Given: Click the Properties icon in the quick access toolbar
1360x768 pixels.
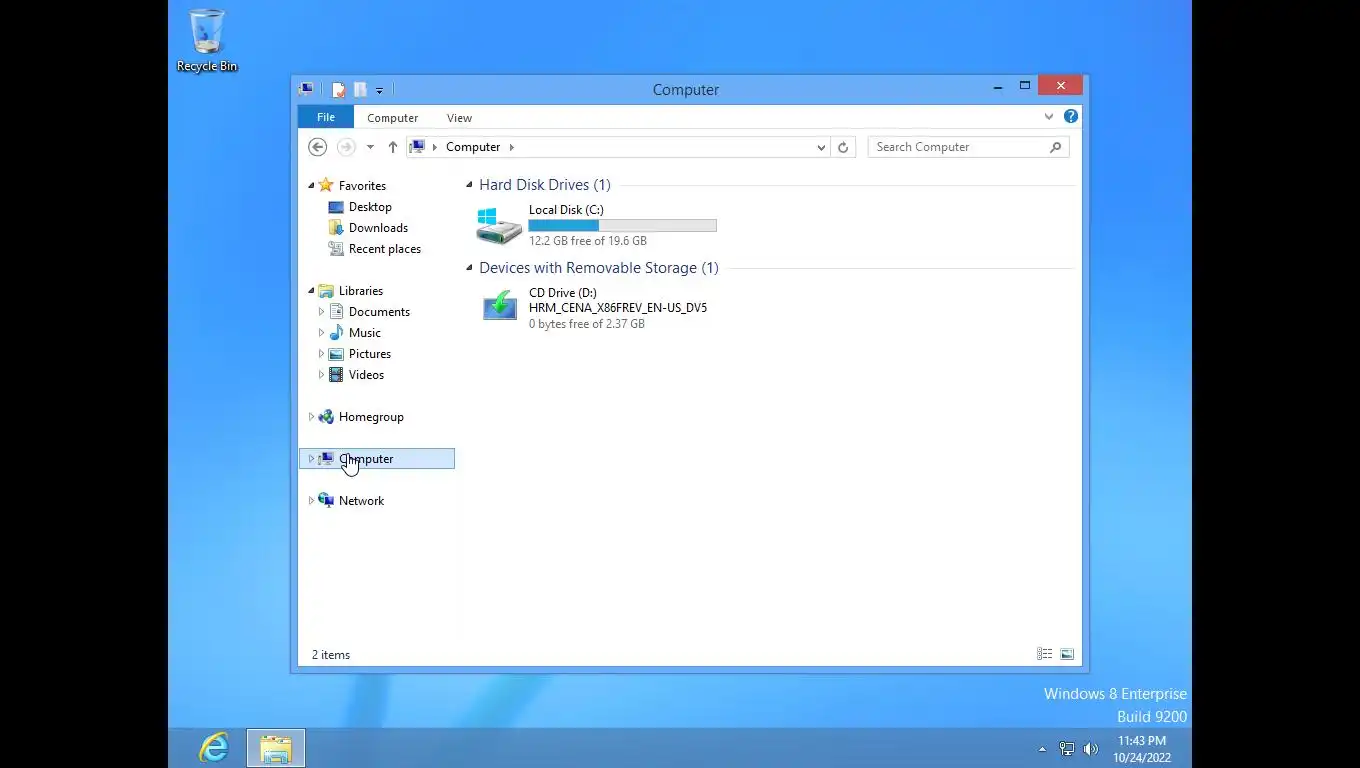Looking at the screenshot, I should [339, 90].
